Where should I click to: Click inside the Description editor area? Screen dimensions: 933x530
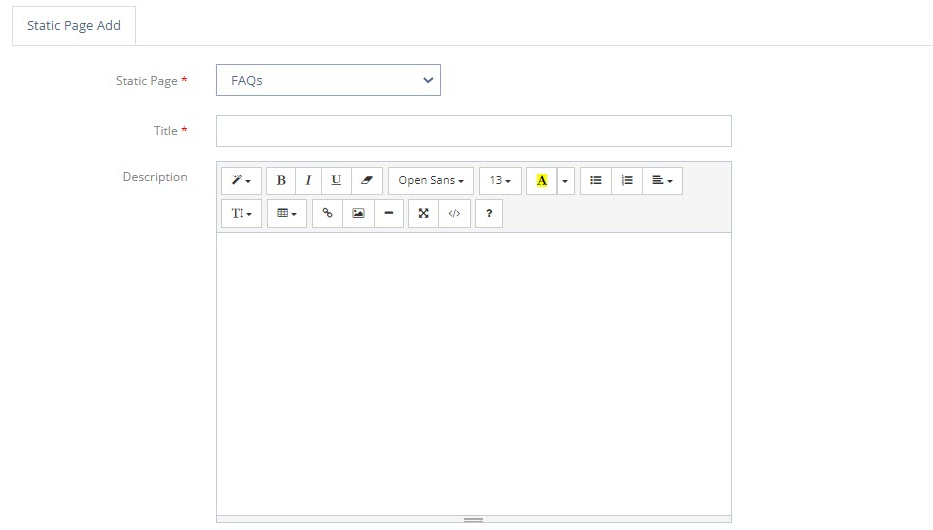click(x=474, y=374)
